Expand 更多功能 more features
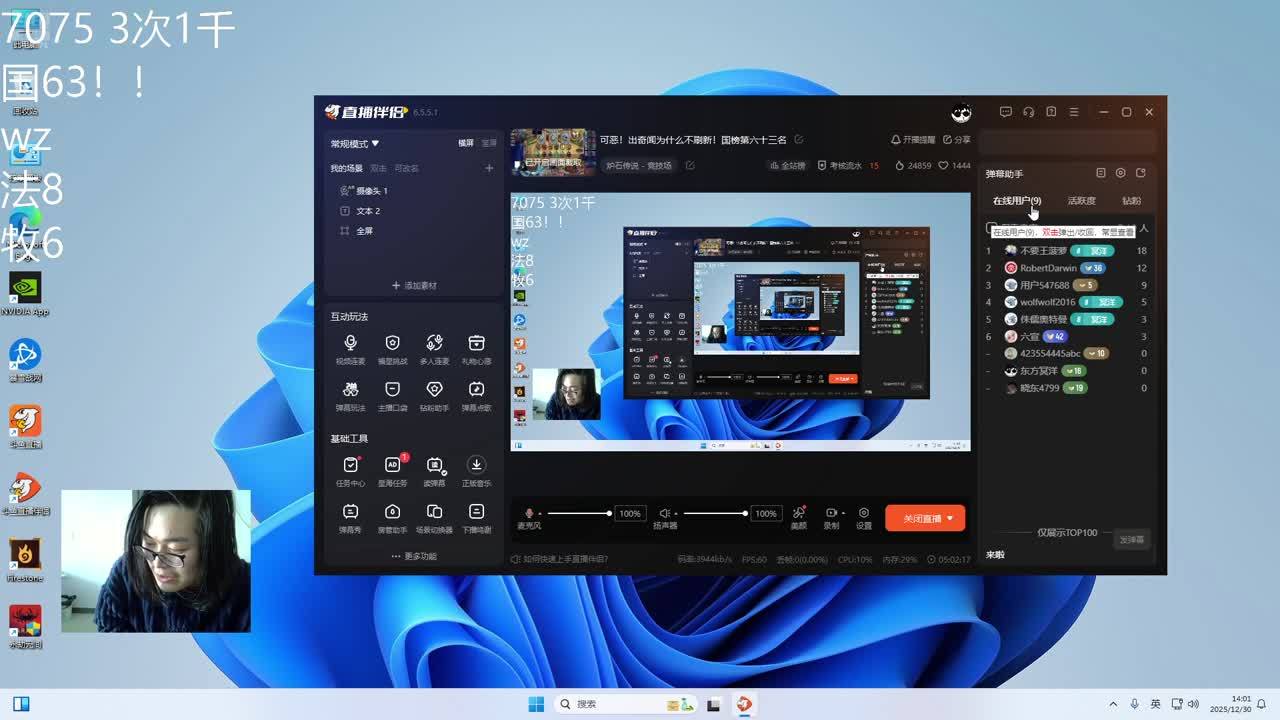This screenshot has height=720, width=1280. click(x=414, y=556)
